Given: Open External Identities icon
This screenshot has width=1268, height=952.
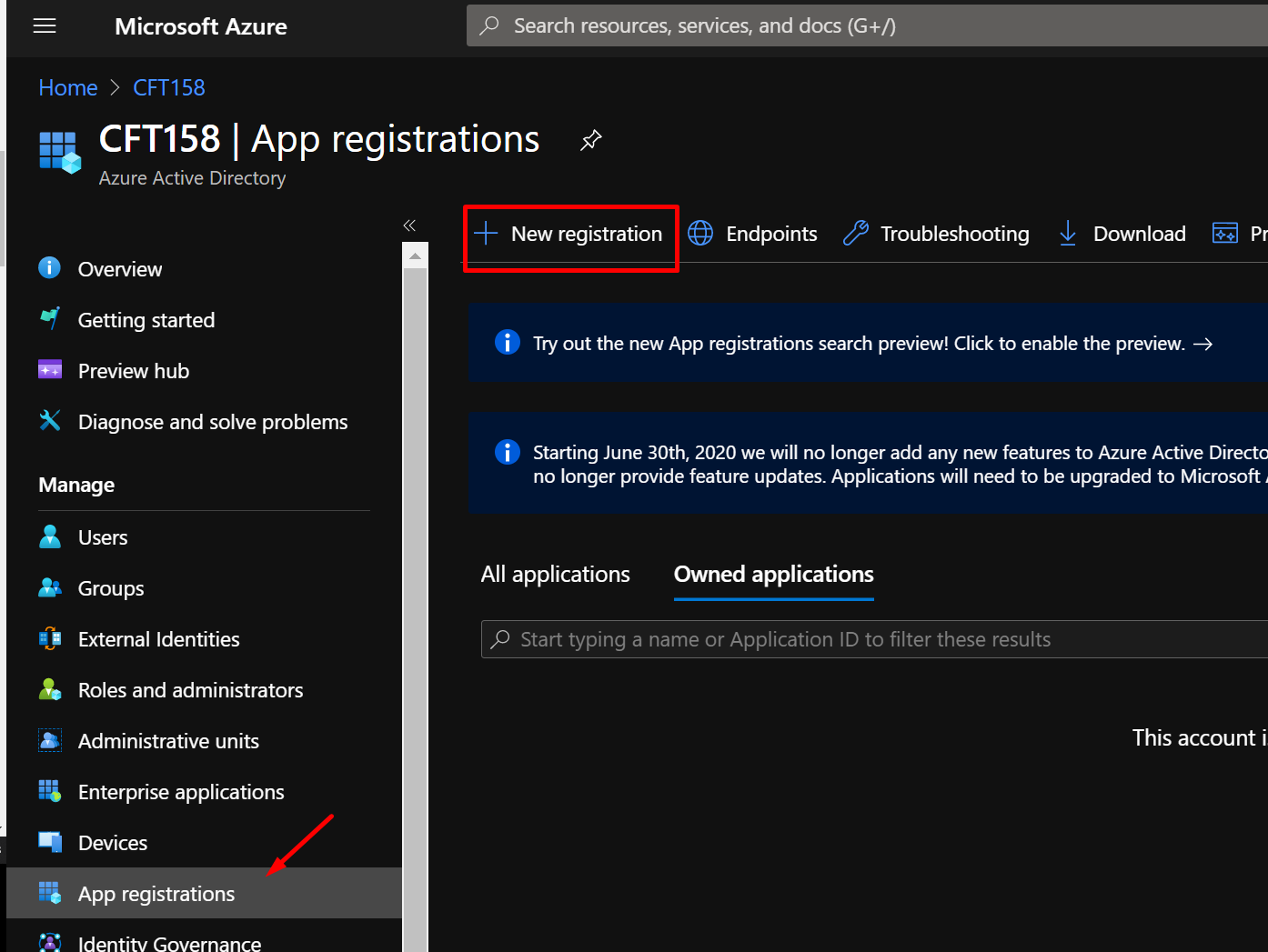Looking at the screenshot, I should point(50,639).
